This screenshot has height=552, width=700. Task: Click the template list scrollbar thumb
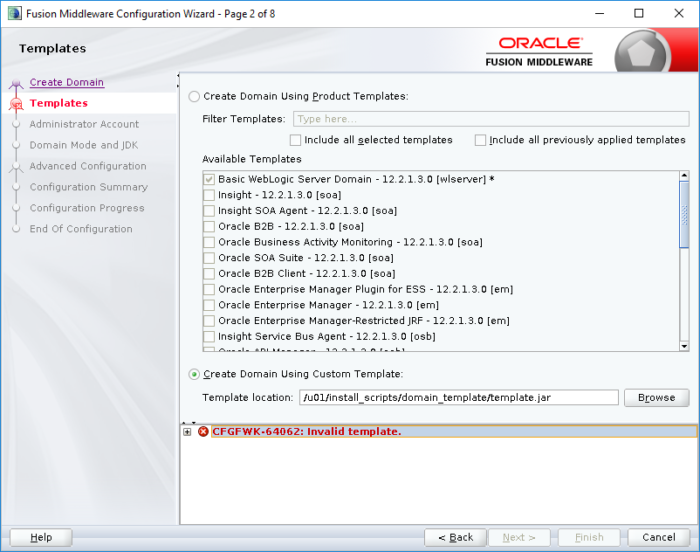click(684, 215)
